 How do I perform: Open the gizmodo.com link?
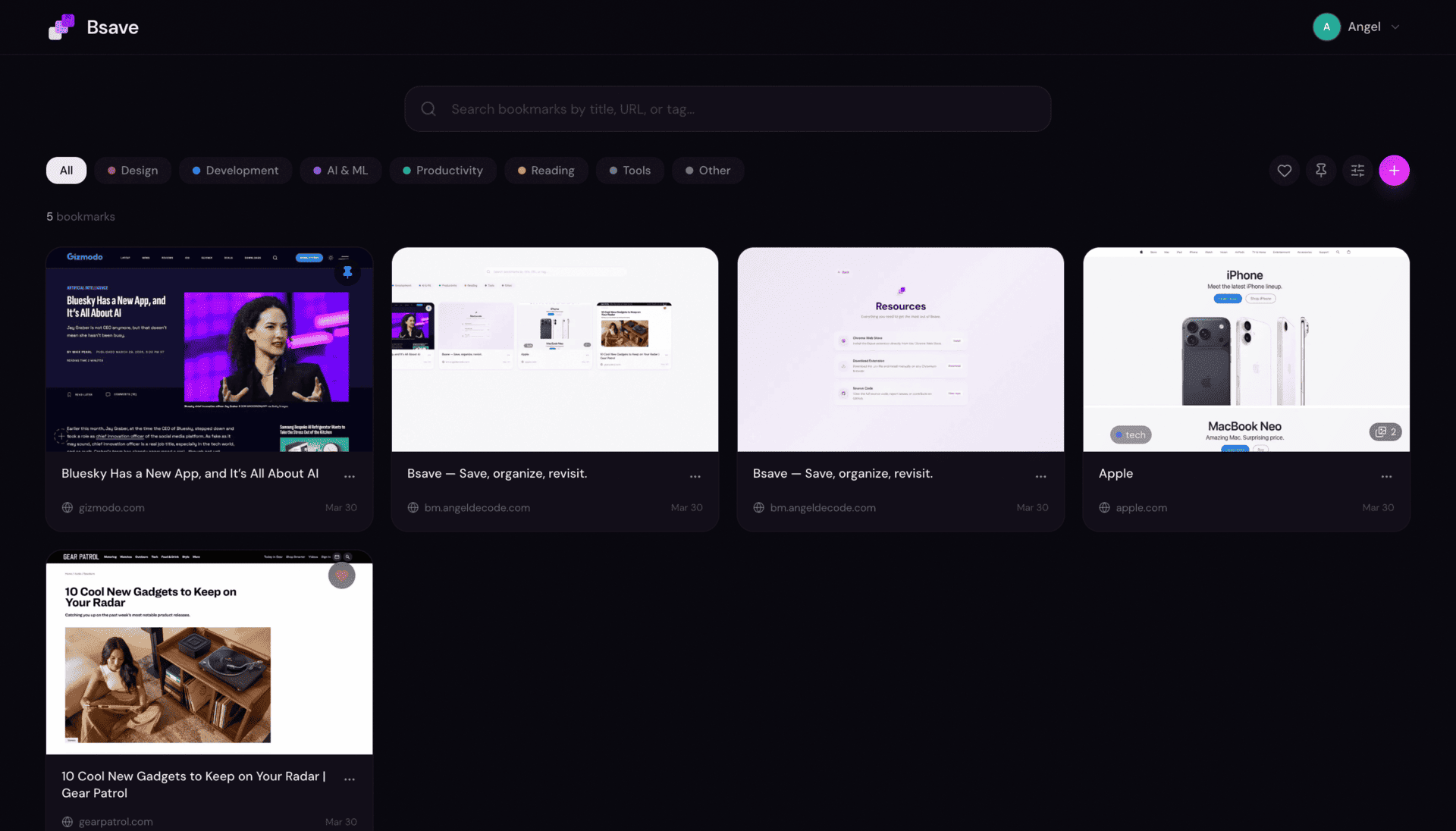tap(111, 508)
